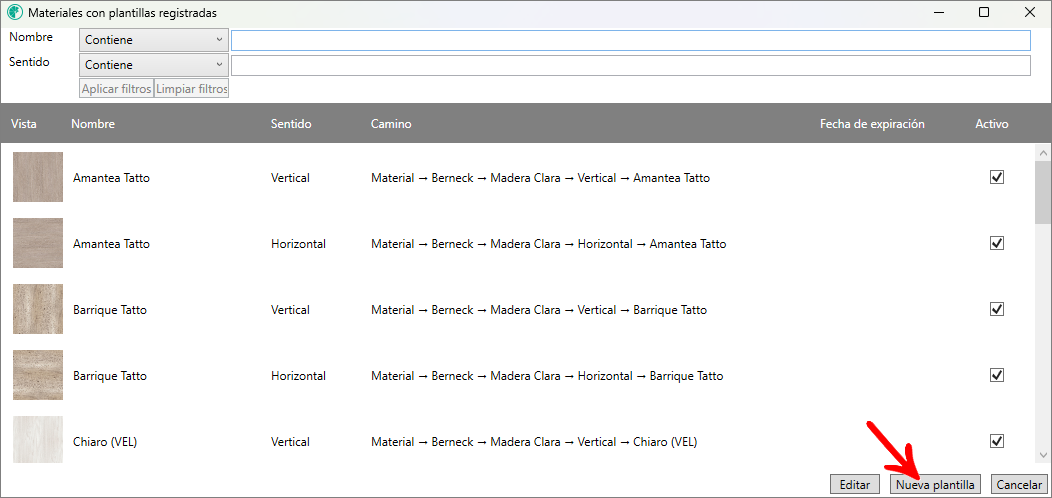Open the Sentido filter condition dropdown
1052x498 pixels.
[x=154, y=65]
